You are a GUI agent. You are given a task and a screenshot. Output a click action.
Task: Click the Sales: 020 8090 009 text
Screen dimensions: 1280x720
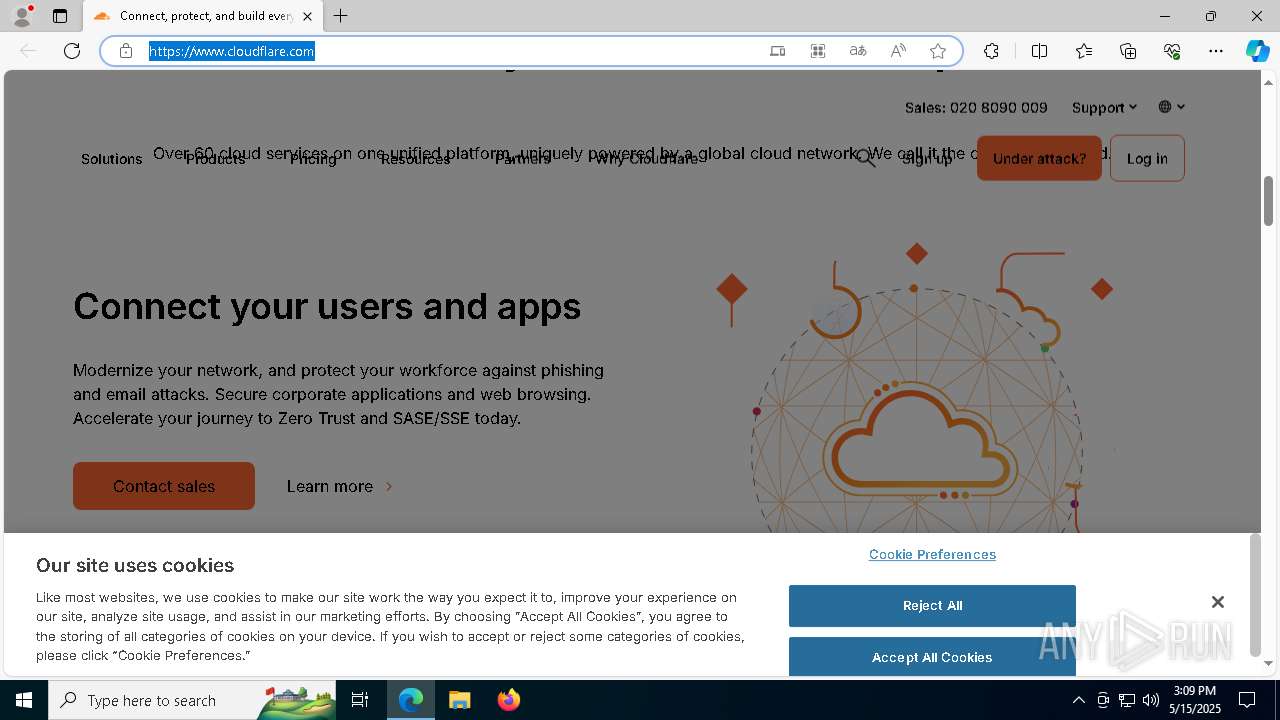[x=976, y=107]
